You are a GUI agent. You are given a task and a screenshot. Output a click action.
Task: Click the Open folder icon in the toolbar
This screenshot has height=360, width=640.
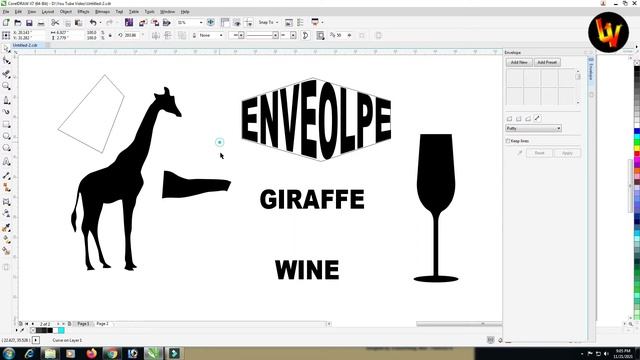18,23
